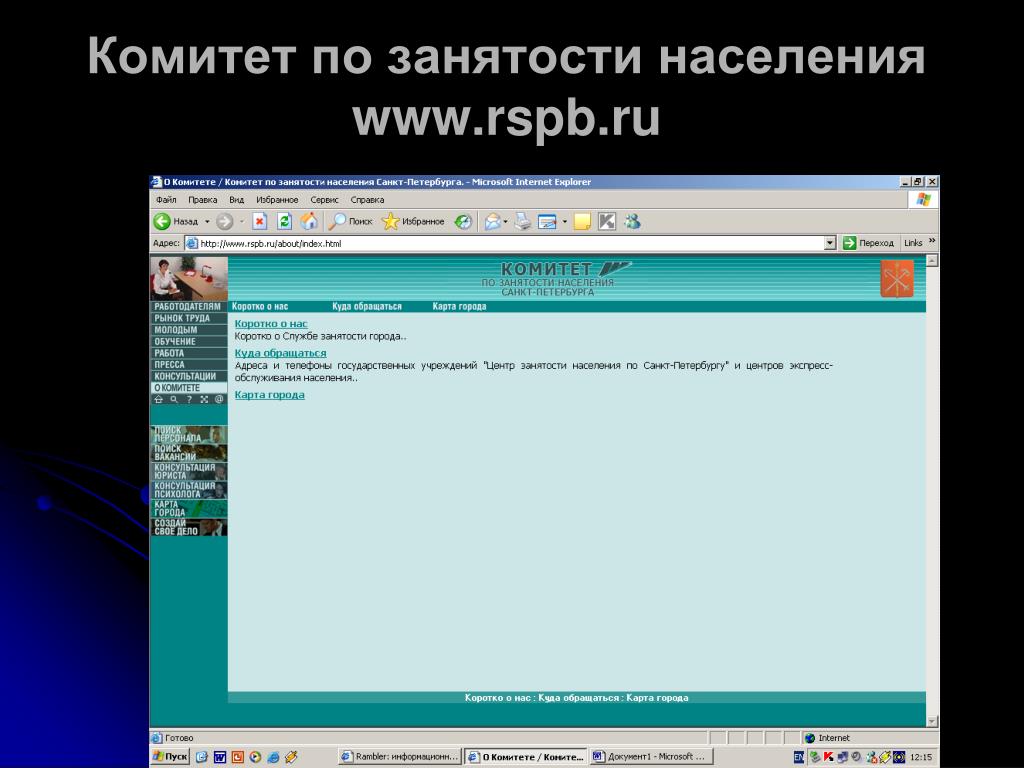Open the Сервис menu

325,200
